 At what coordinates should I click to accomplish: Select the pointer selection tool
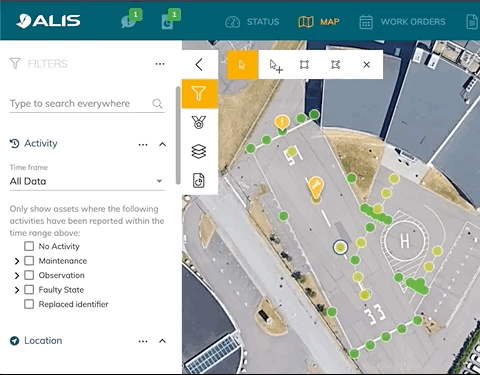point(243,65)
